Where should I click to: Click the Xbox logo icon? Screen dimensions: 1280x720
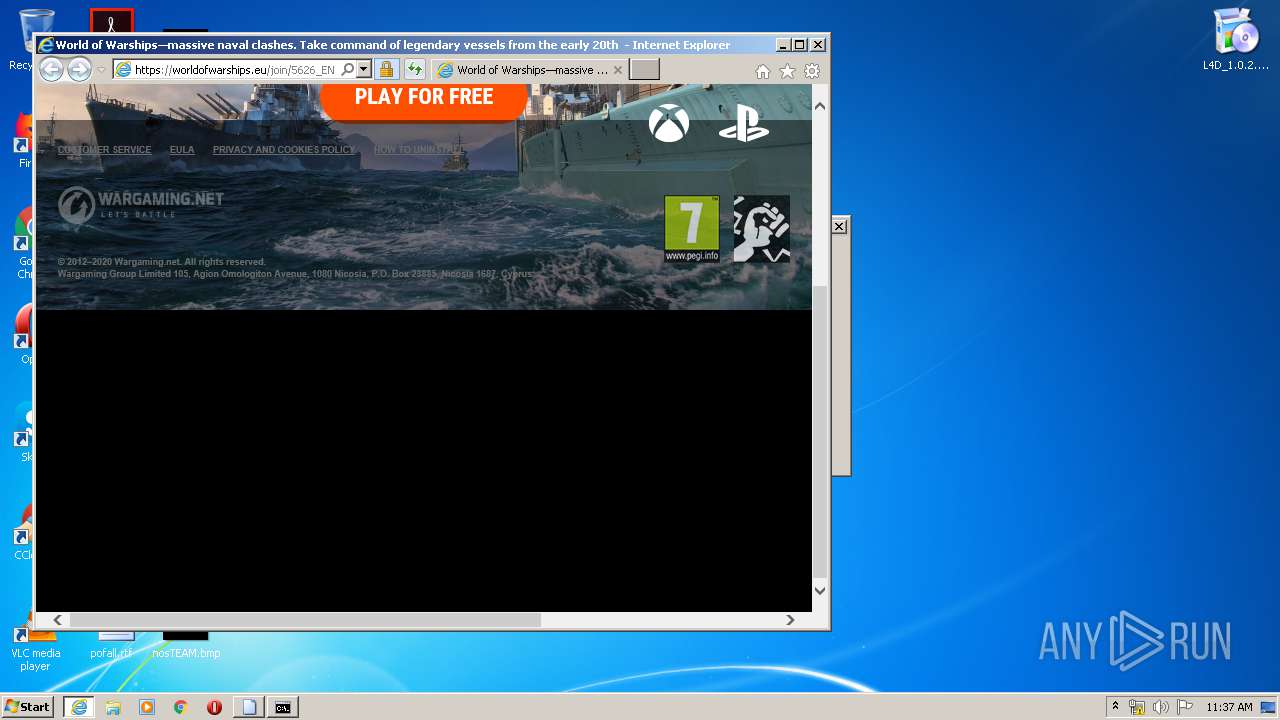coord(668,123)
